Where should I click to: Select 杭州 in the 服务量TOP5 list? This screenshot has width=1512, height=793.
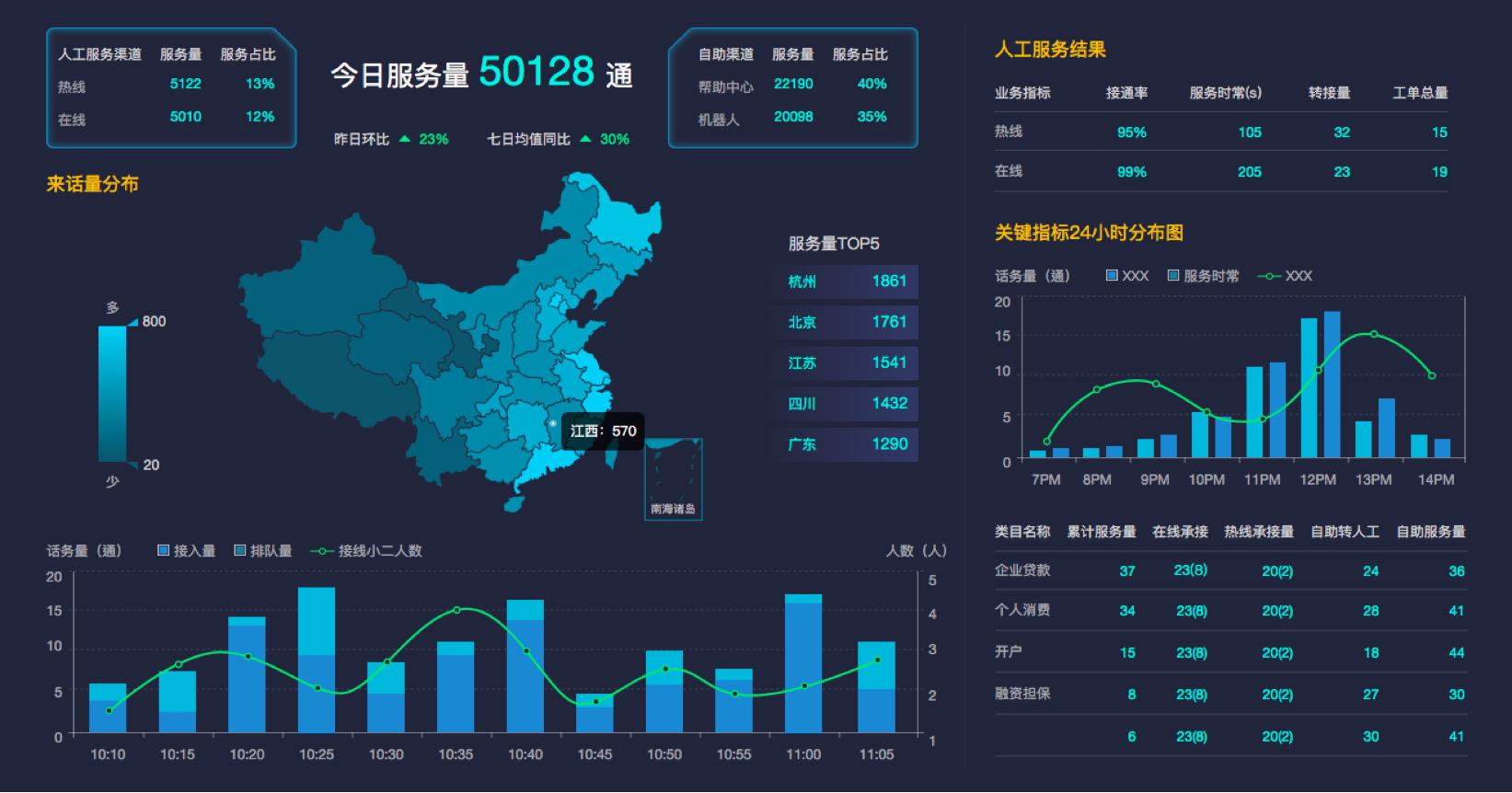(846, 282)
